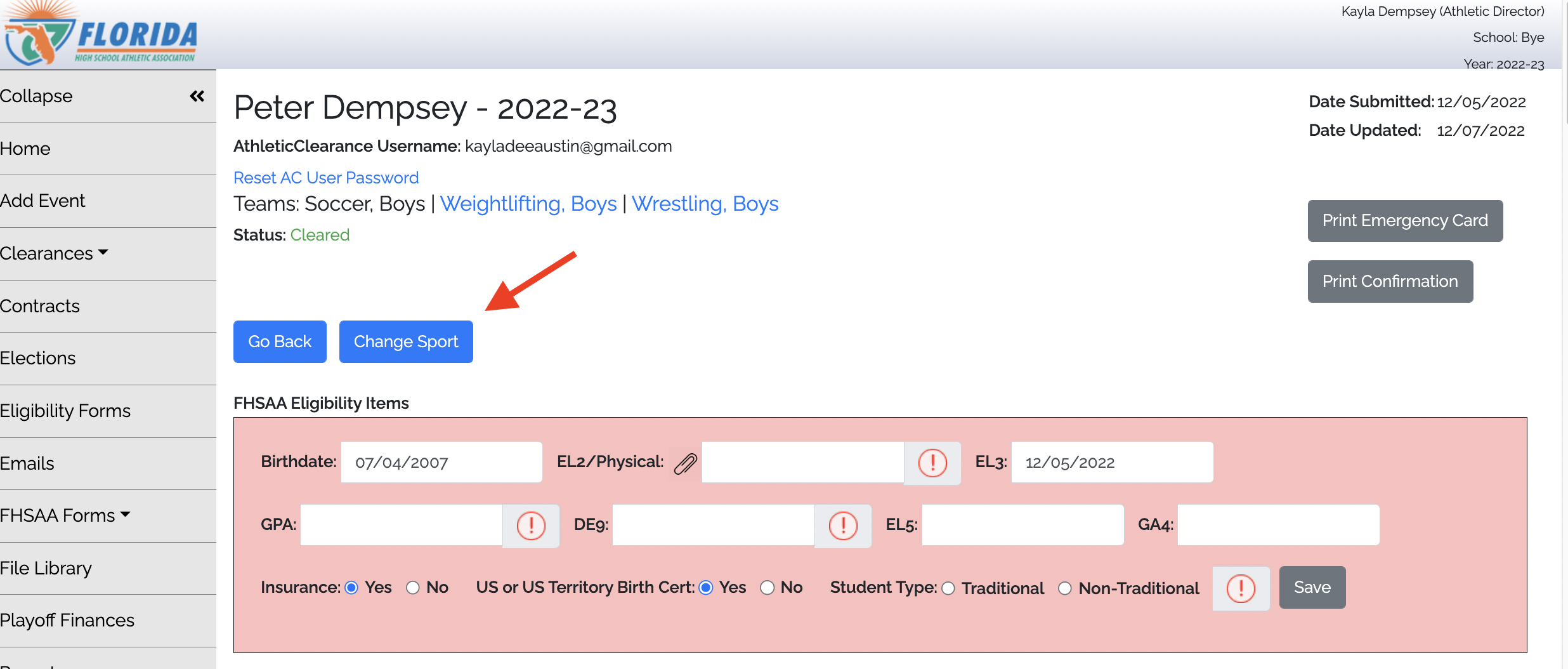Screen dimensions: 1568x669
Task: Click the GPA warning exclamation icon
Action: coord(531,526)
